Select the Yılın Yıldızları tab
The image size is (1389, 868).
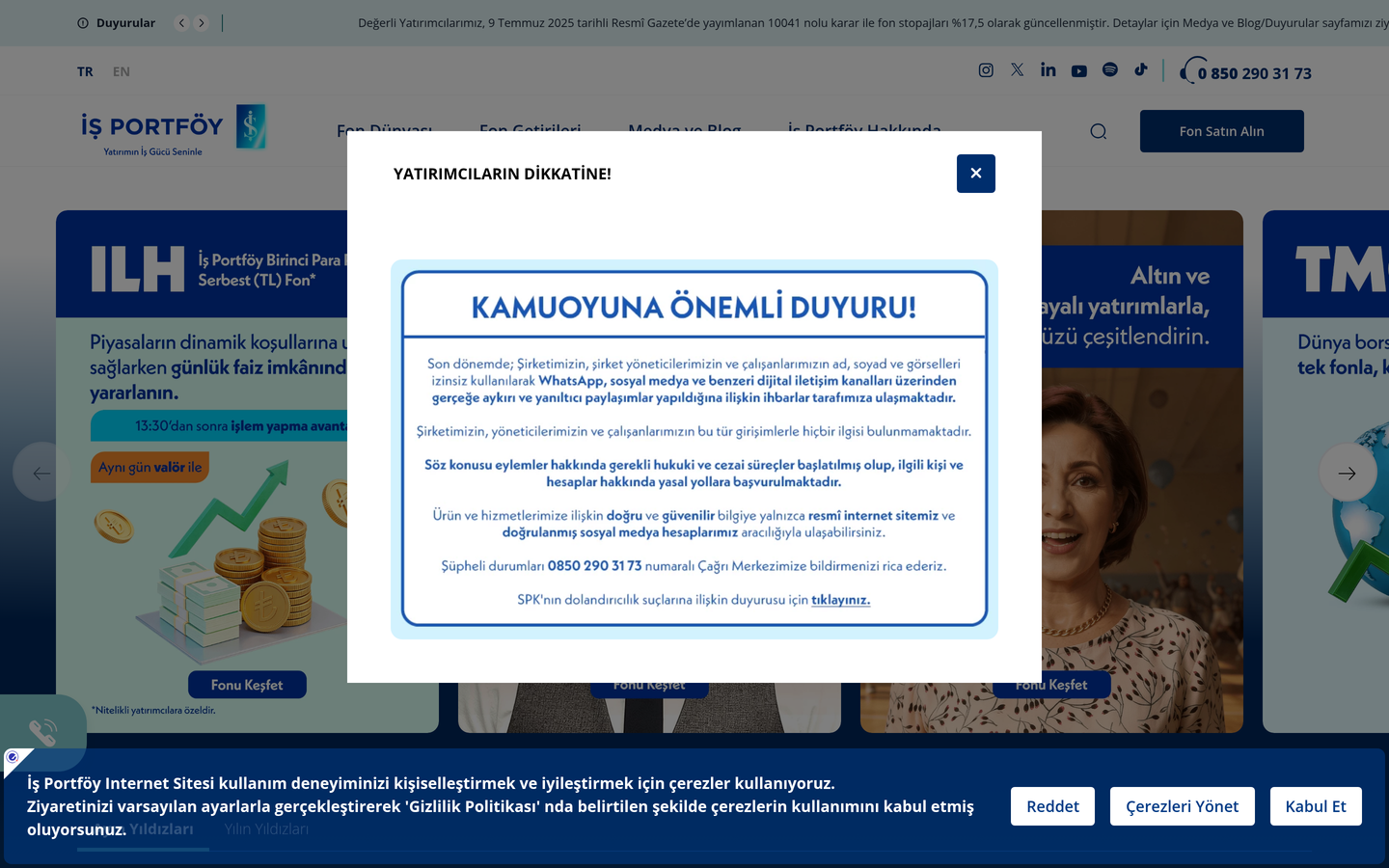(266, 829)
